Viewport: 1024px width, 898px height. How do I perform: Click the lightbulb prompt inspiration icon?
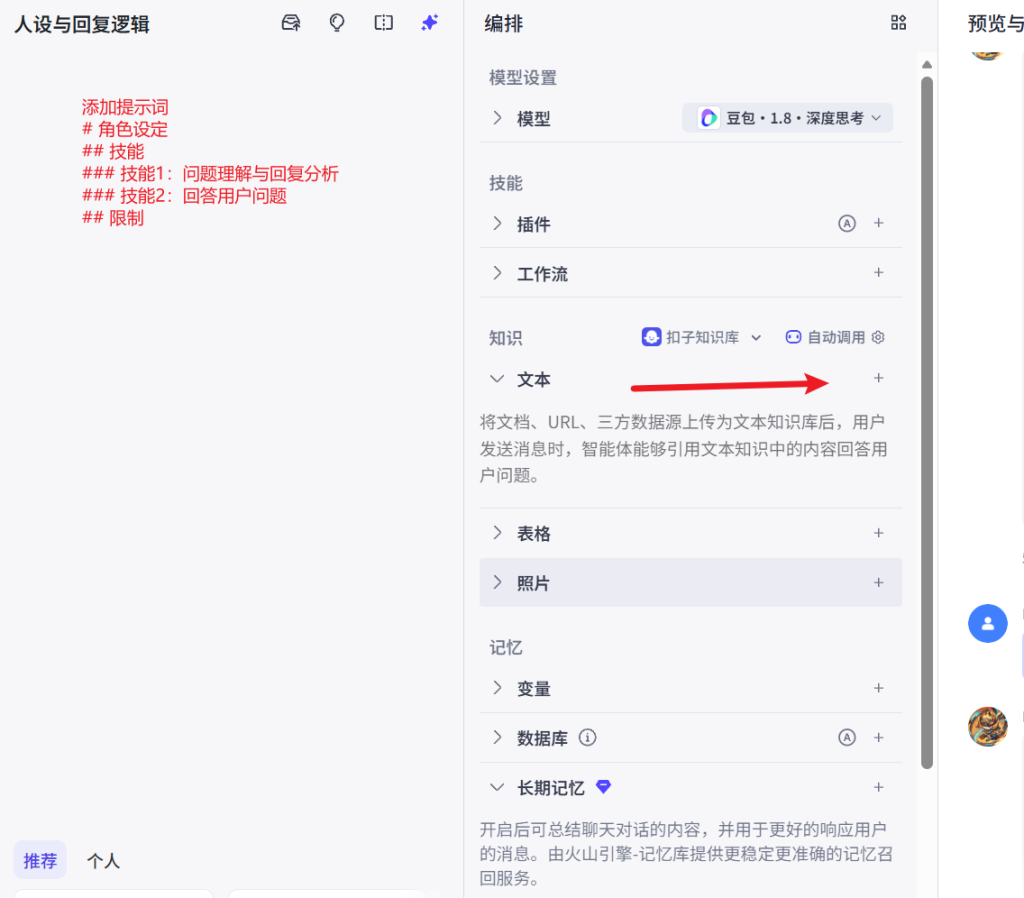pos(337,23)
